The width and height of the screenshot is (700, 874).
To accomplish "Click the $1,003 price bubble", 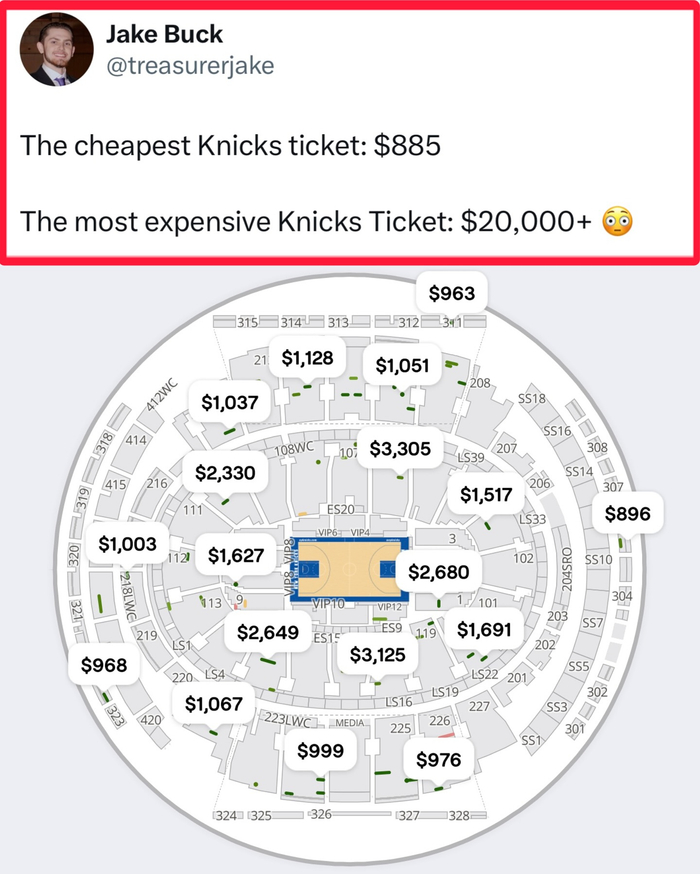I will click(x=128, y=543).
